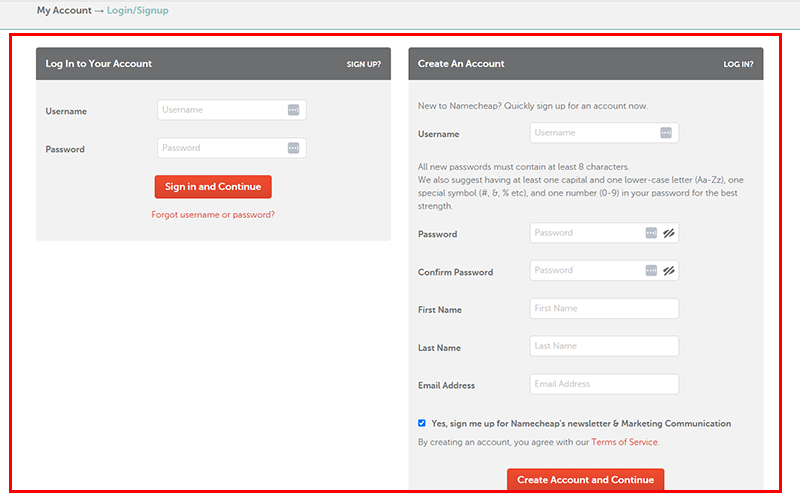
Task: Focus the Email Address input field
Action: [604, 384]
